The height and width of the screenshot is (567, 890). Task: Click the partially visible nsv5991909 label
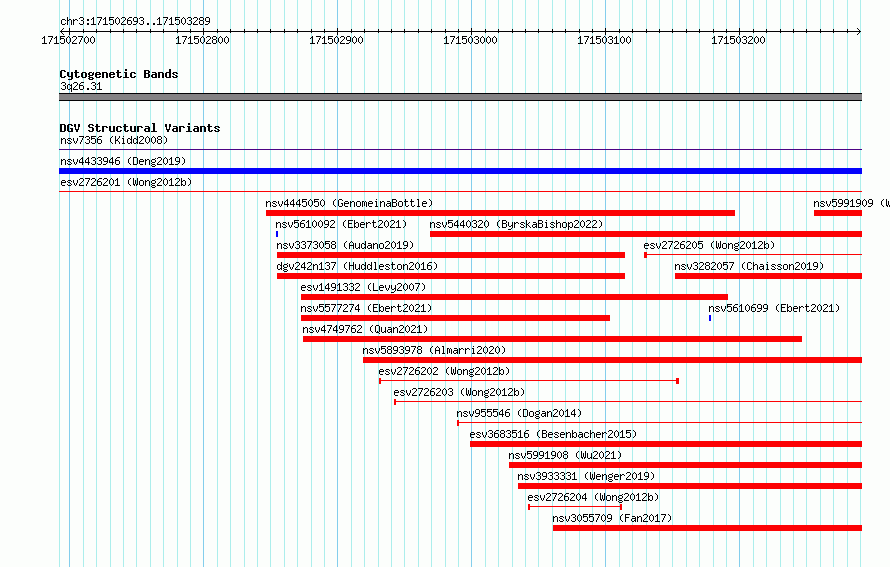coord(851,203)
